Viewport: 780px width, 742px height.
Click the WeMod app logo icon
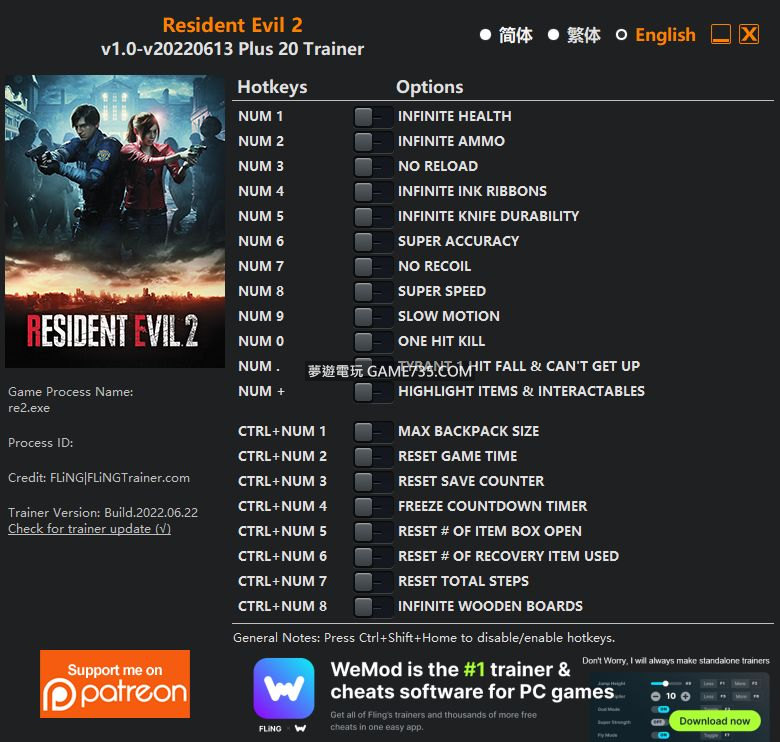click(x=284, y=688)
